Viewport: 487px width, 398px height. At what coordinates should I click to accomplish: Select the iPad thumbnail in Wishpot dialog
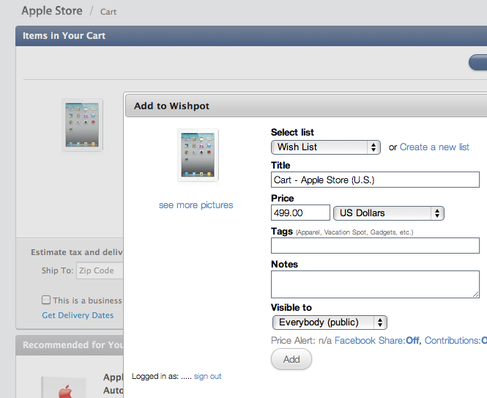click(198, 155)
